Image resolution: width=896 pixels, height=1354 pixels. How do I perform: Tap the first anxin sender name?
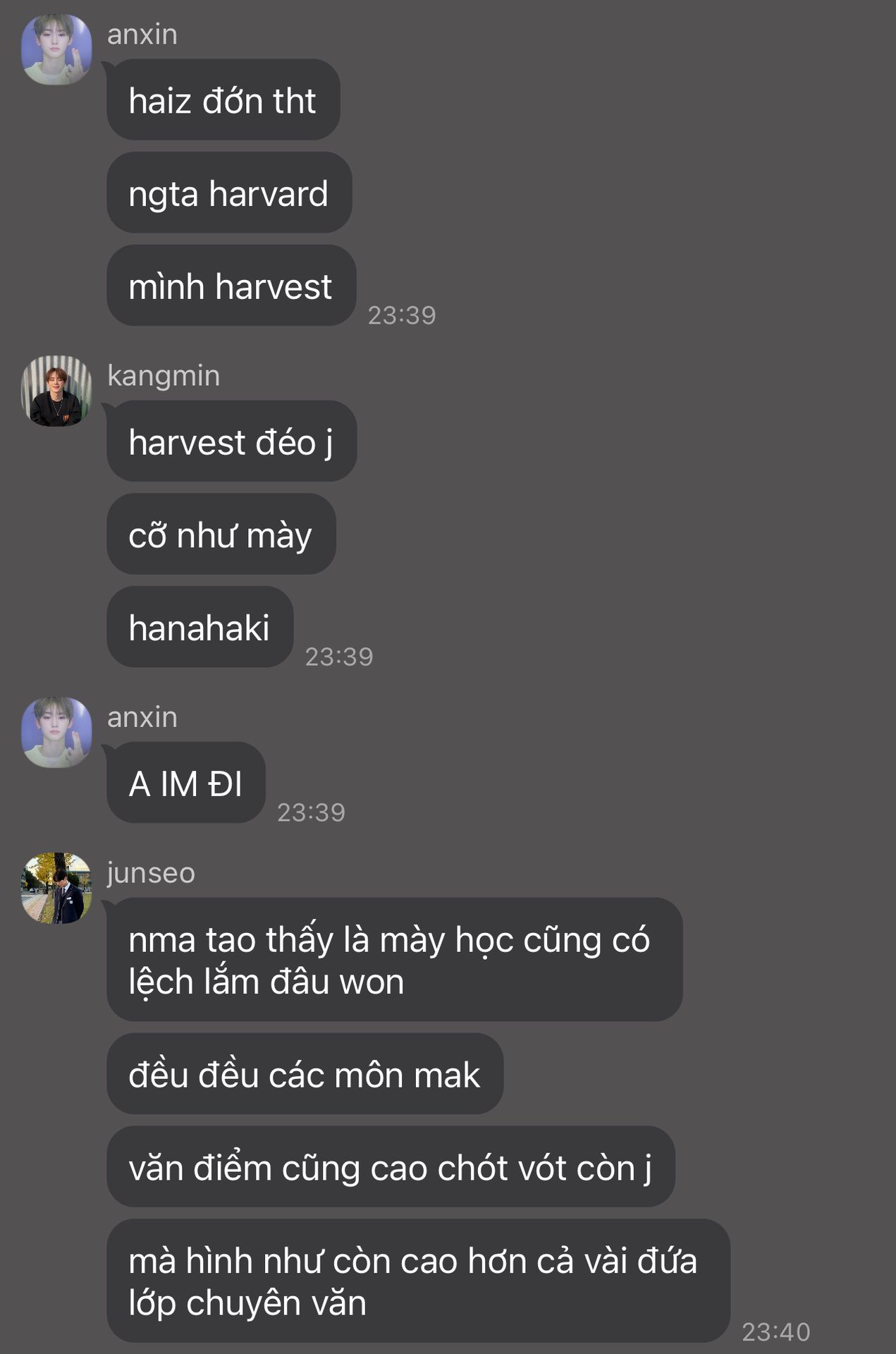tap(142, 35)
